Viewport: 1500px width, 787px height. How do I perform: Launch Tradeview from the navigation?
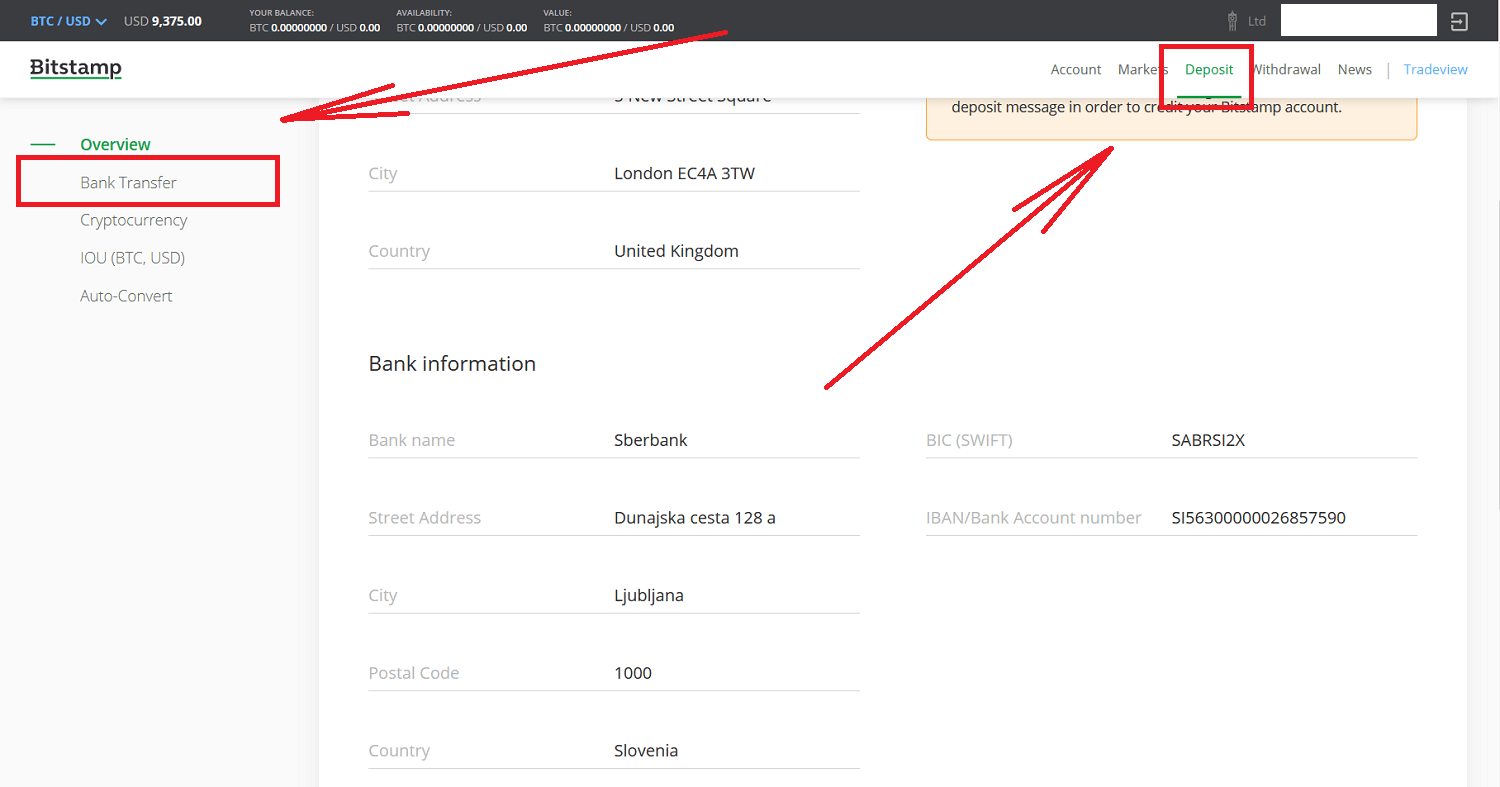tap(1435, 69)
